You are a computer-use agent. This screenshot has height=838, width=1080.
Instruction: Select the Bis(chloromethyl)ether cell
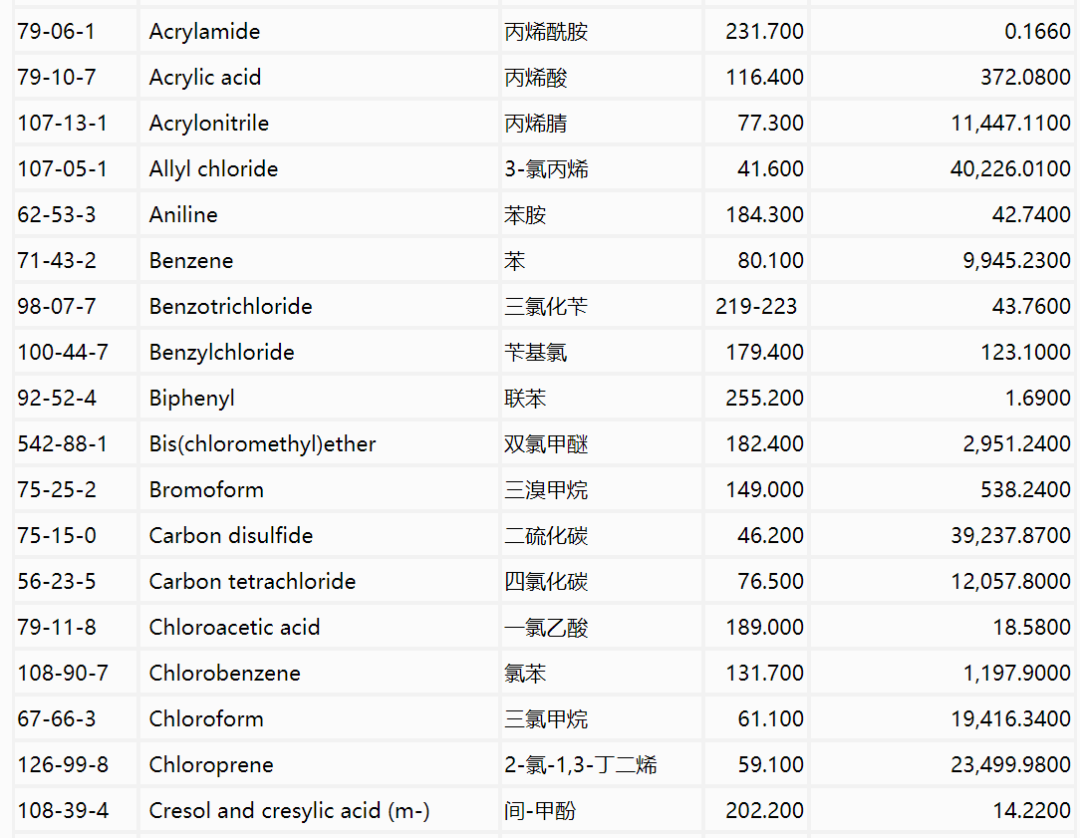point(262,444)
